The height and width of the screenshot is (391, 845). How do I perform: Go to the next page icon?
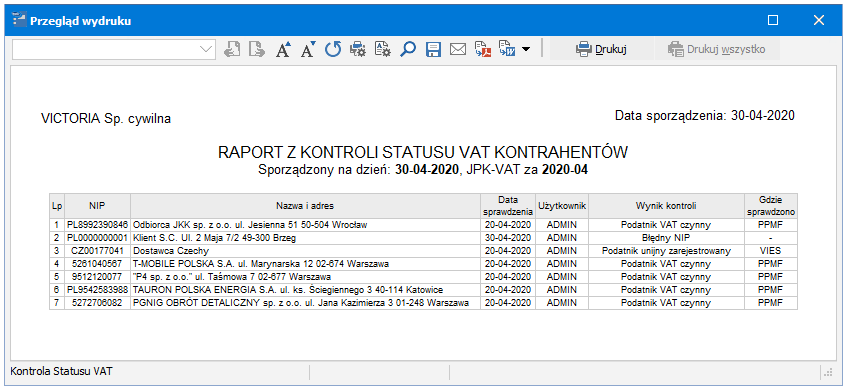pos(257,50)
